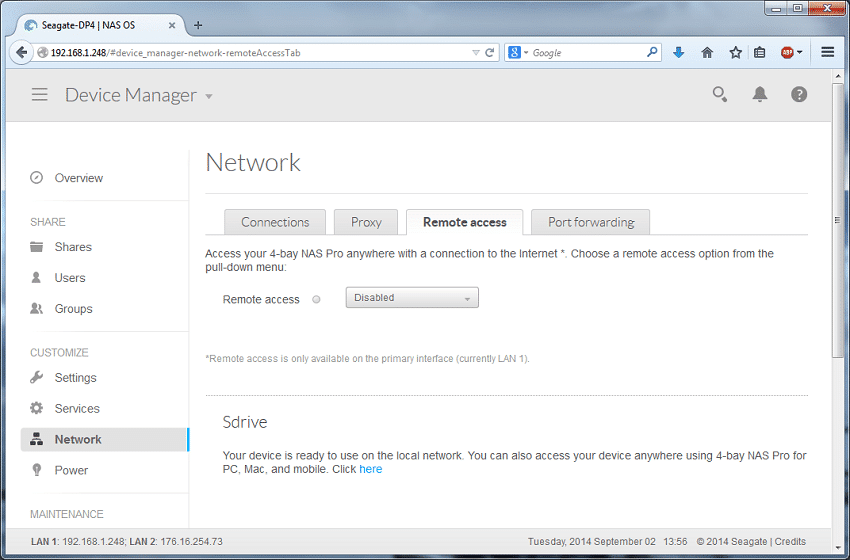The image size is (850, 560).
Task: Click the search magnifier in Google box
Action: click(652, 53)
